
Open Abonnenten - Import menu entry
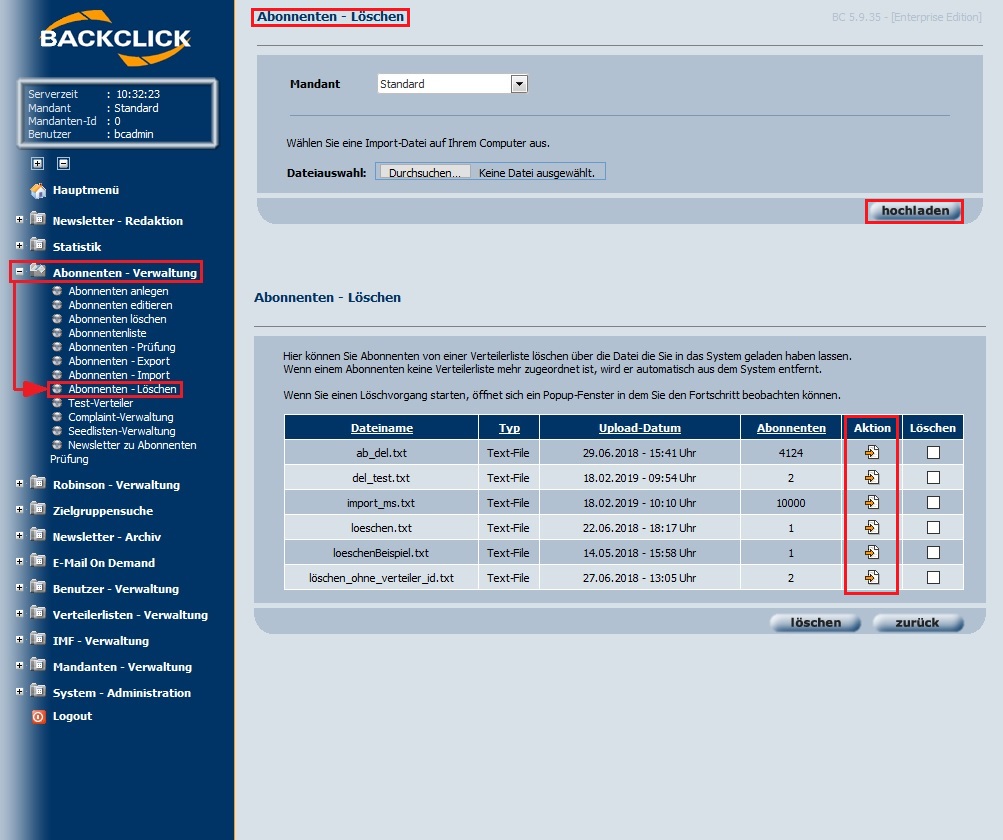click(x=118, y=375)
